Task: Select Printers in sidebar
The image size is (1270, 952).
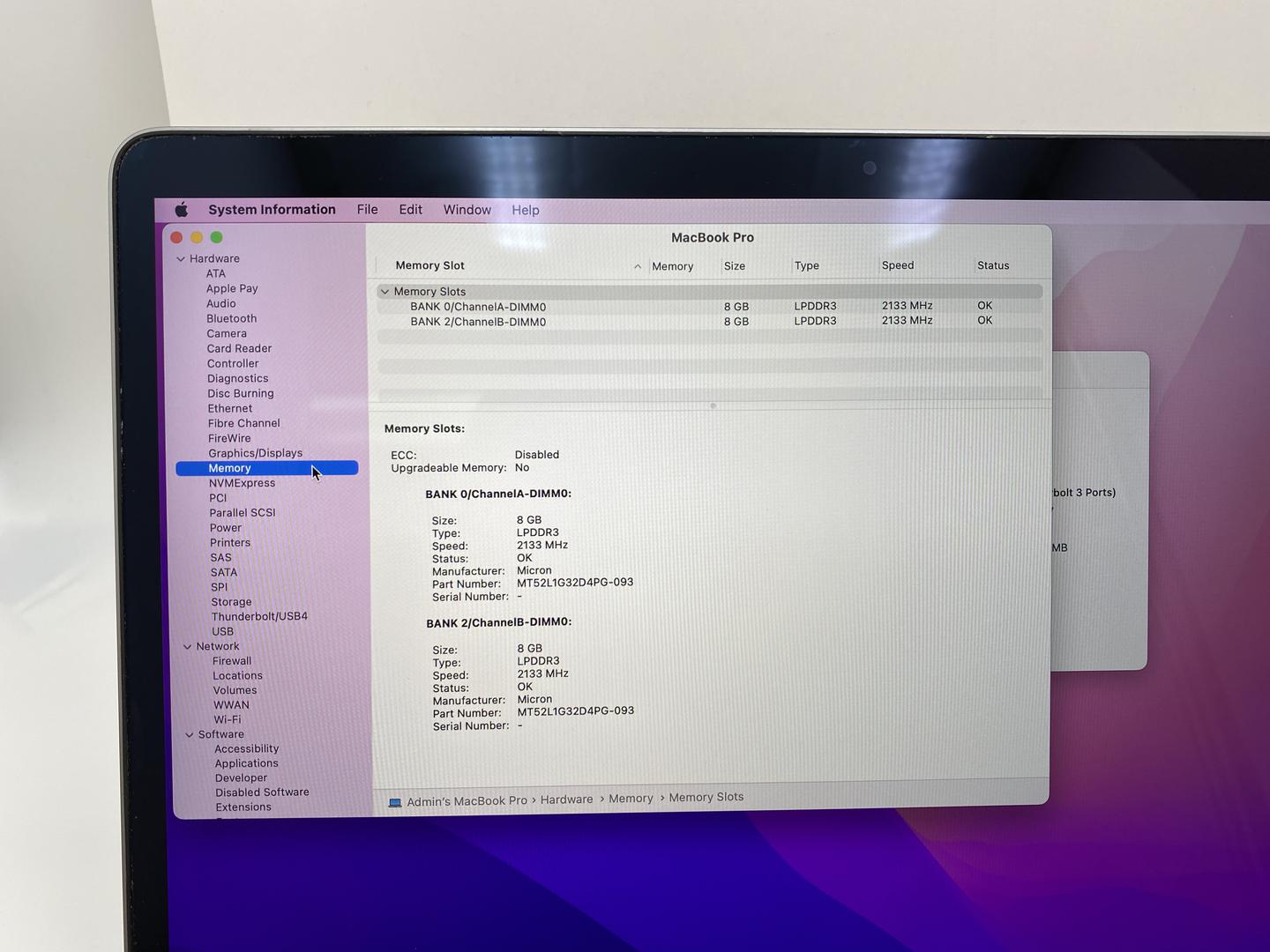Action: coord(230,544)
